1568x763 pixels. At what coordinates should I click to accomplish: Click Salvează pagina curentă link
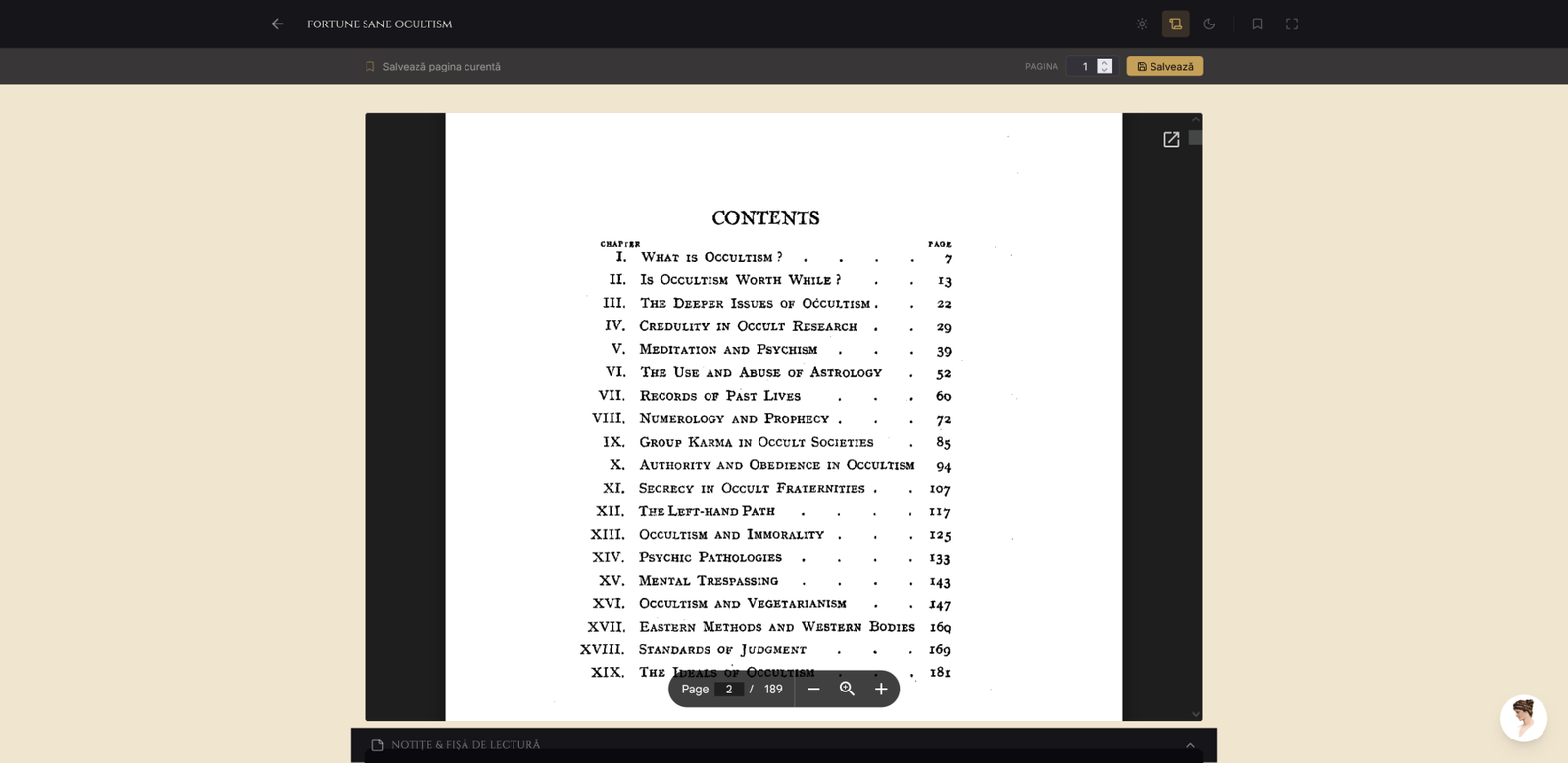(x=433, y=67)
